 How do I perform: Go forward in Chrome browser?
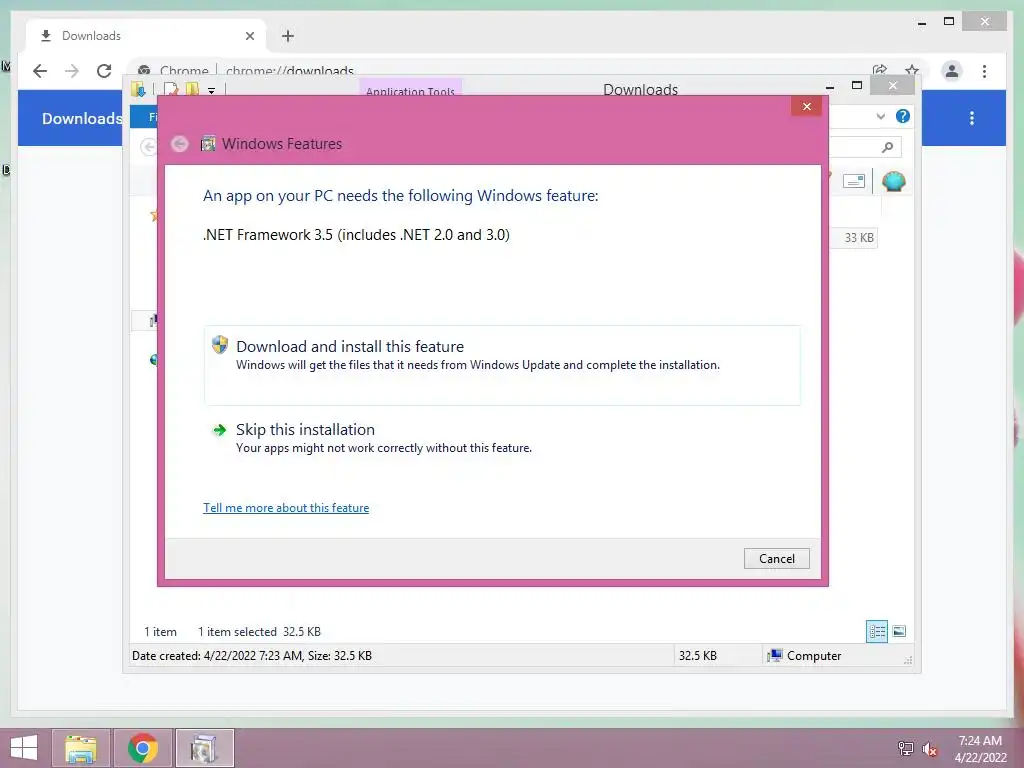pos(72,71)
